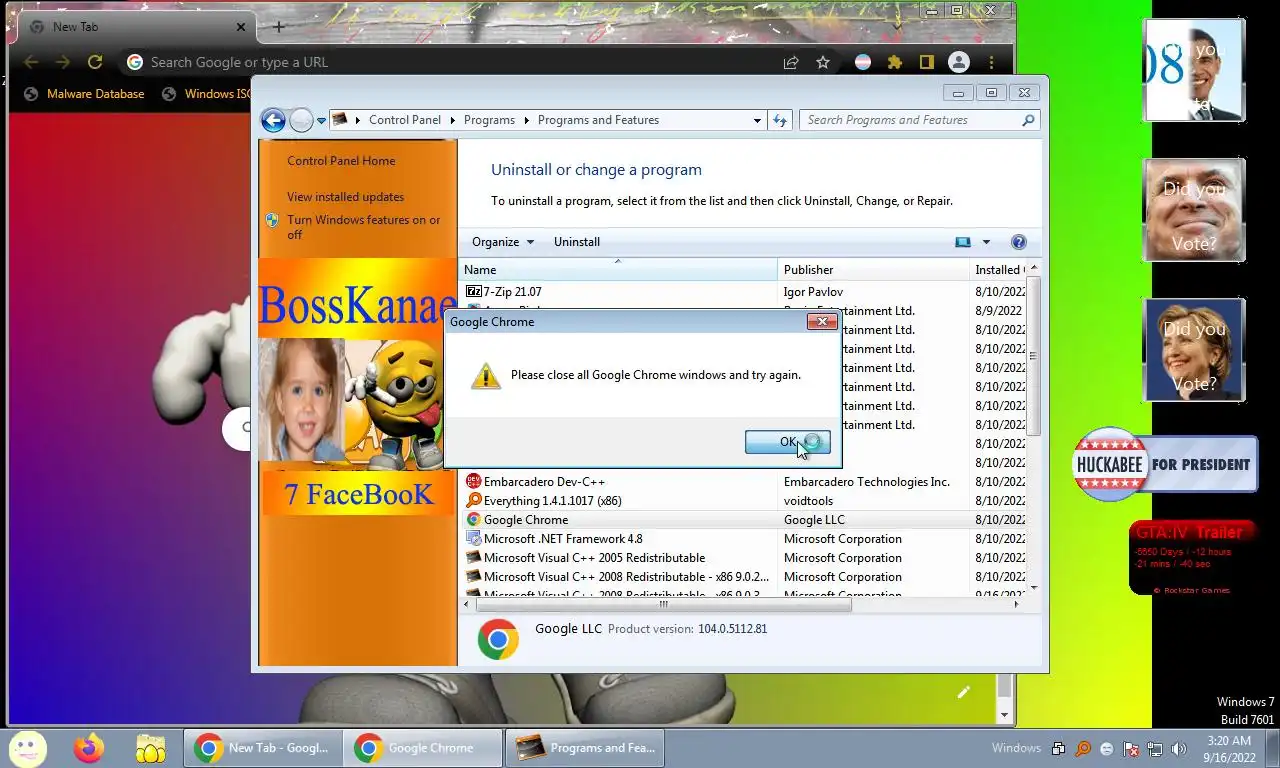
Task: Open Programs and Features help icon
Action: click(x=1018, y=242)
